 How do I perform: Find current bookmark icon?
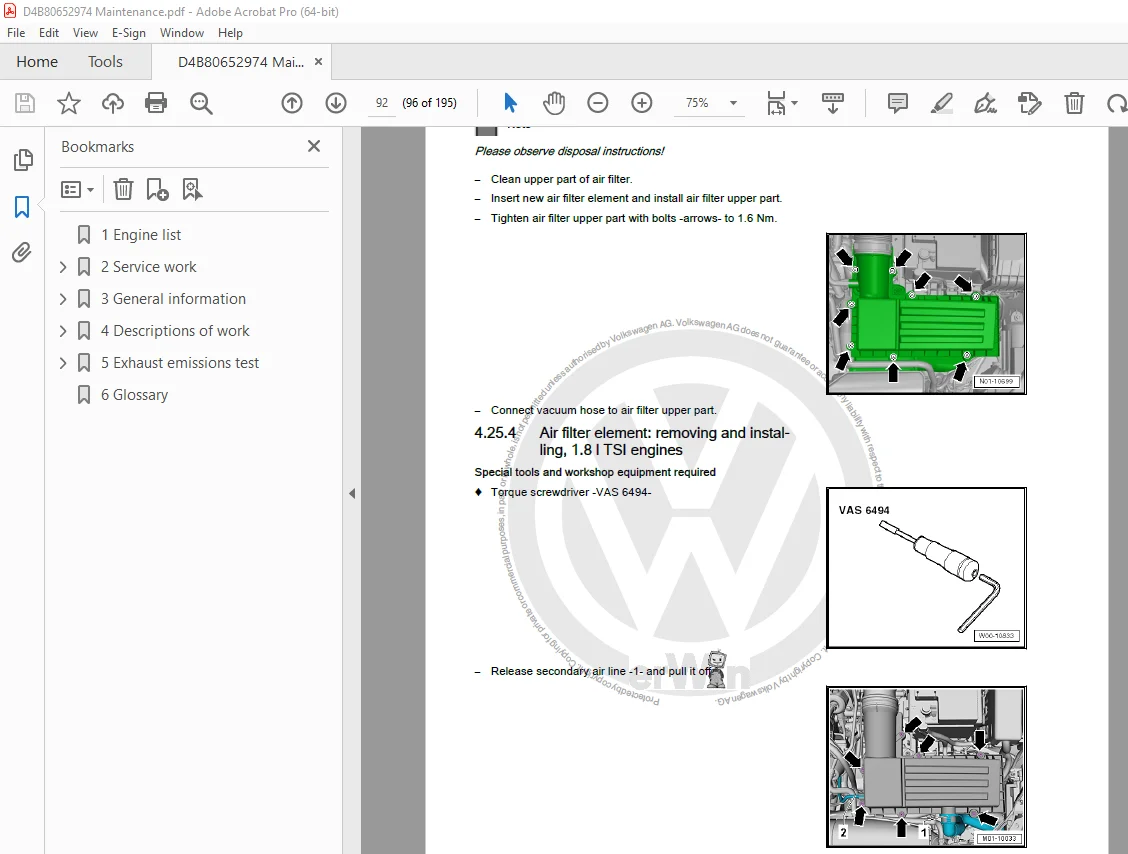pyautogui.click(x=192, y=189)
